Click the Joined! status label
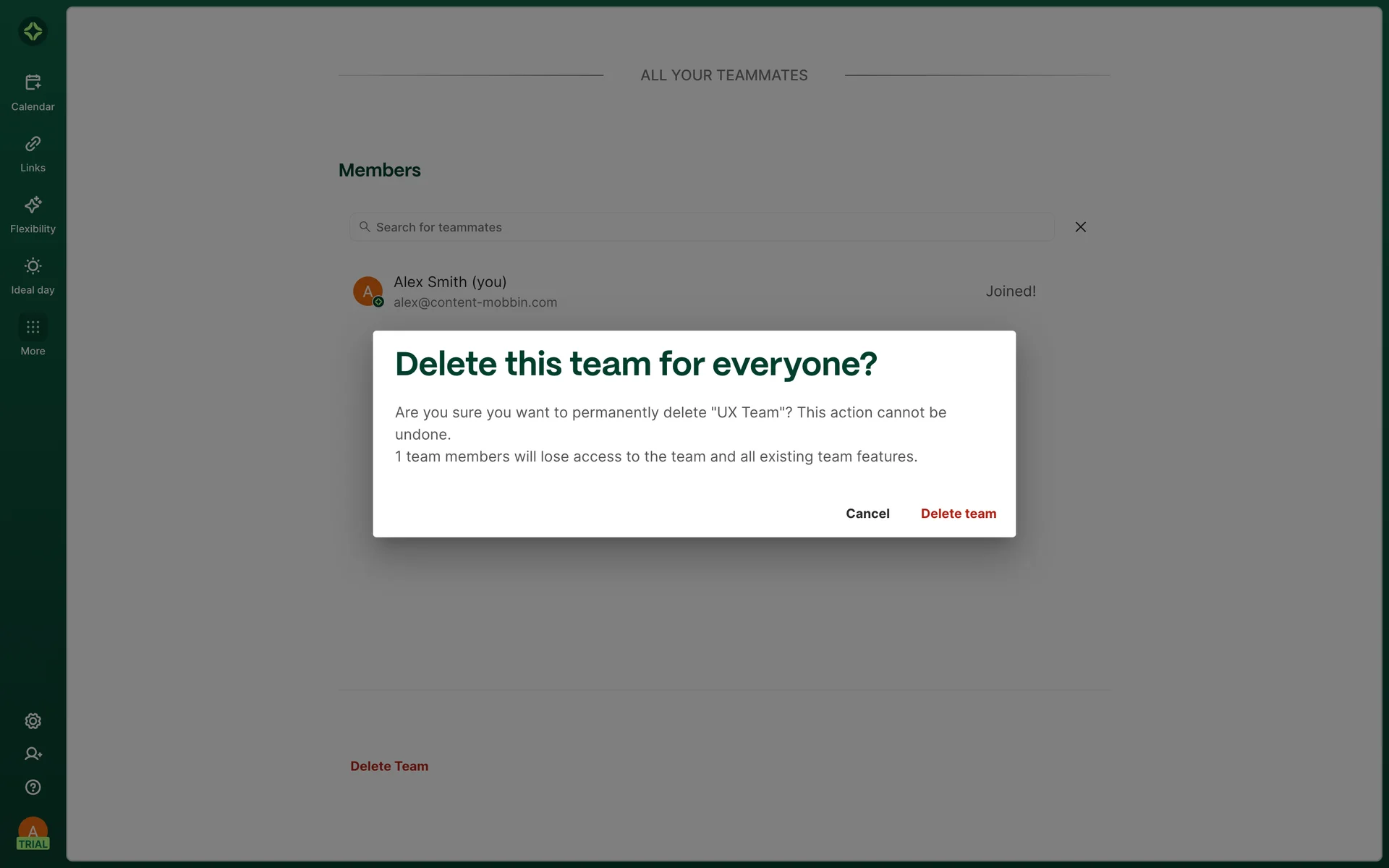 tap(1010, 292)
